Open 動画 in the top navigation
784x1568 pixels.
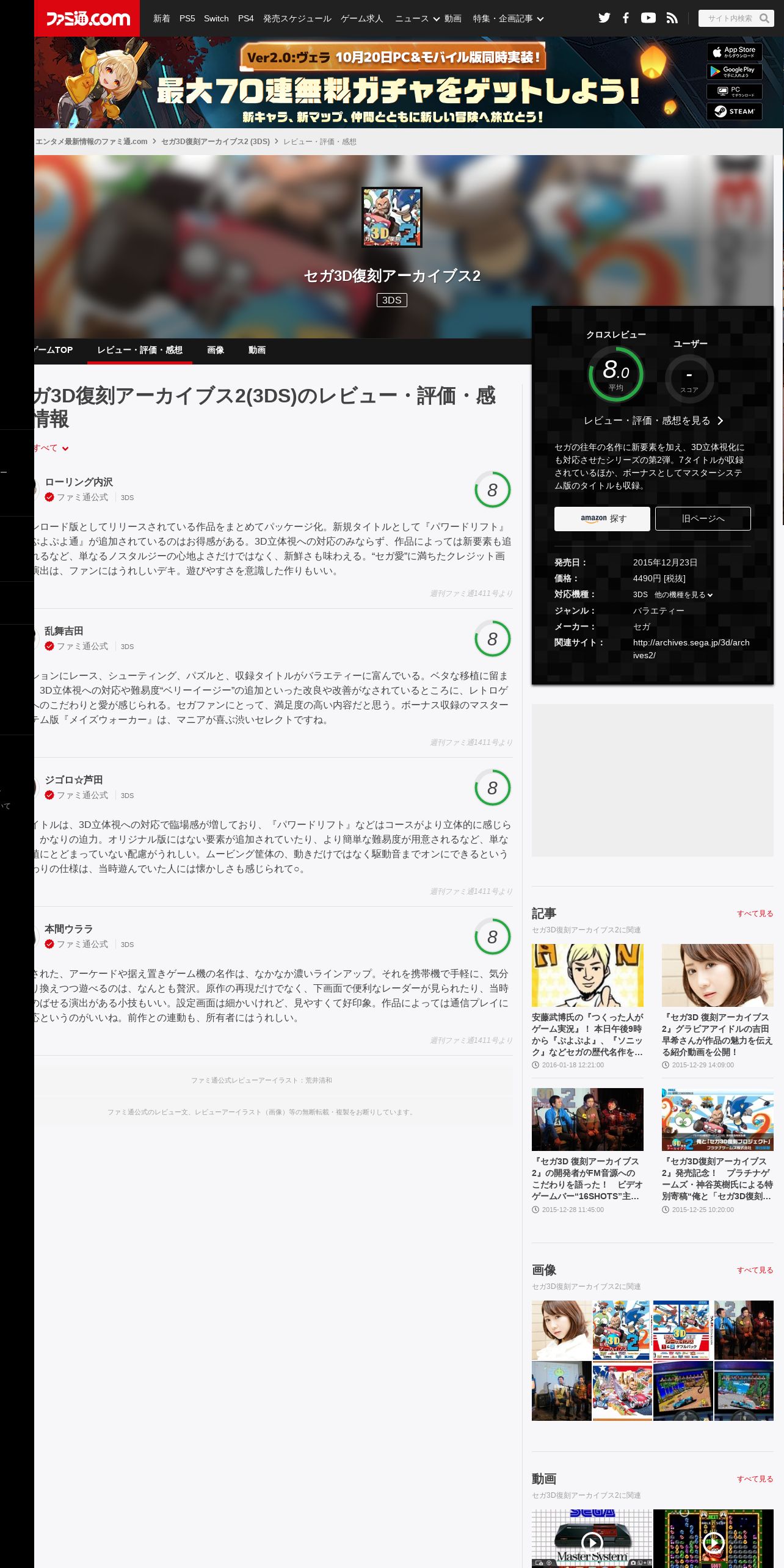click(x=452, y=18)
